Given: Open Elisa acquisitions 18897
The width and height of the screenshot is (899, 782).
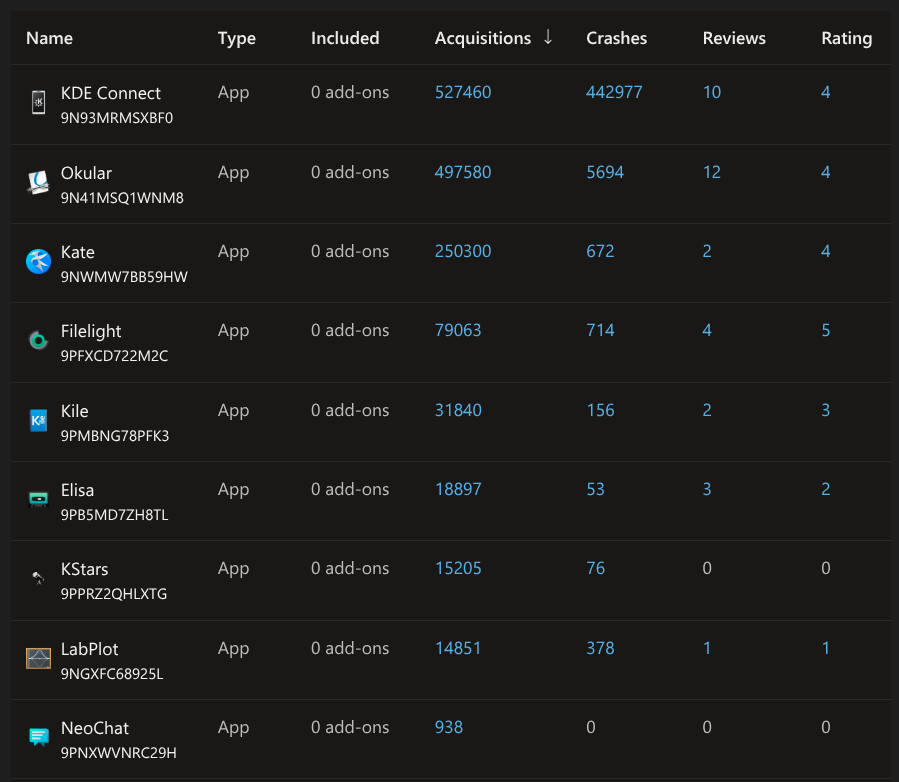Looking at the screenshot, I should [458, 490].
